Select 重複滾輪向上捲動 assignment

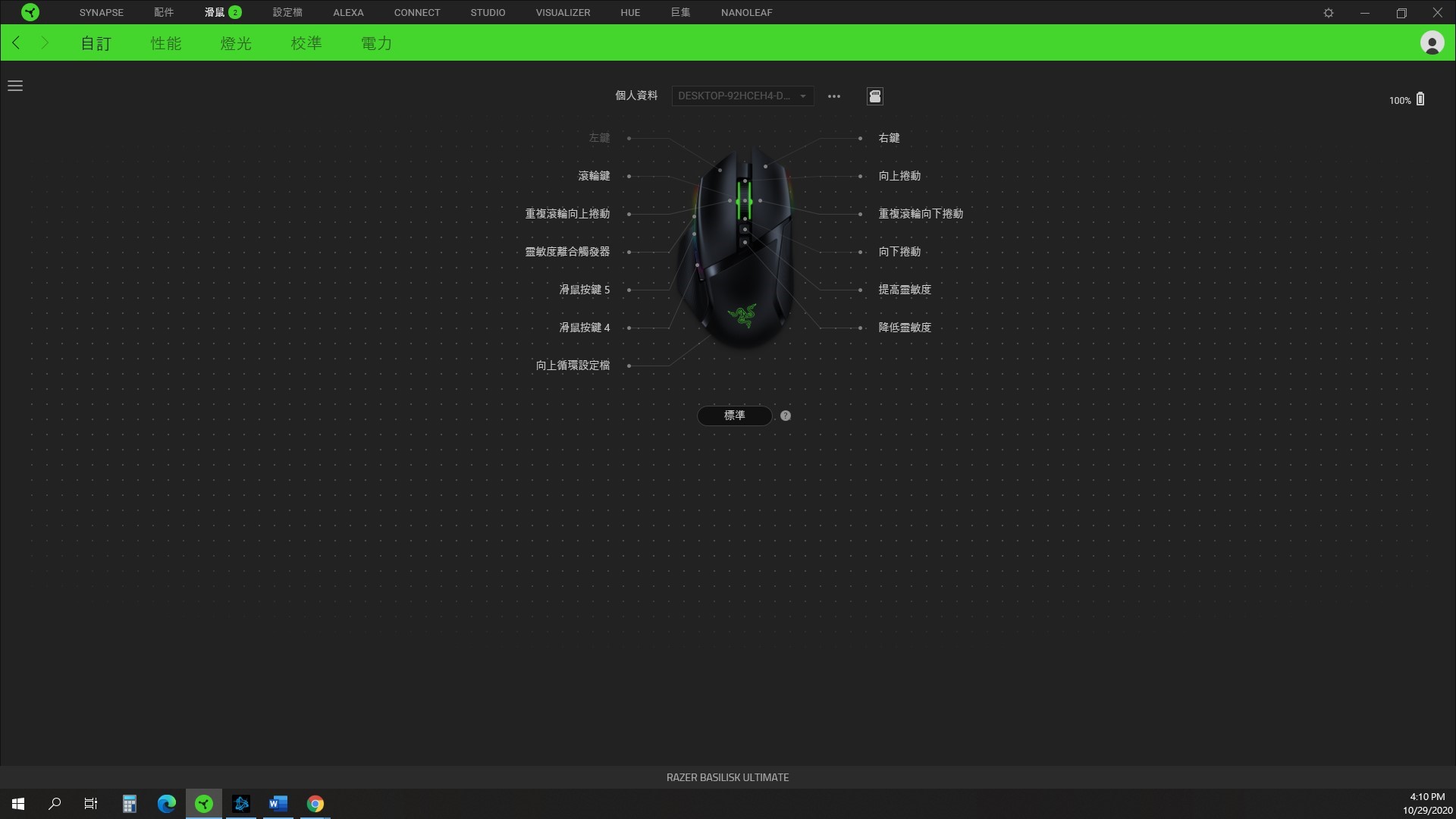(567, 214)
